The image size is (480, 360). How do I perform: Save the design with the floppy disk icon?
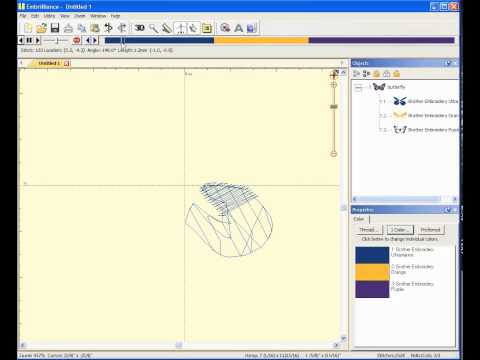click(x=55, y=28)
